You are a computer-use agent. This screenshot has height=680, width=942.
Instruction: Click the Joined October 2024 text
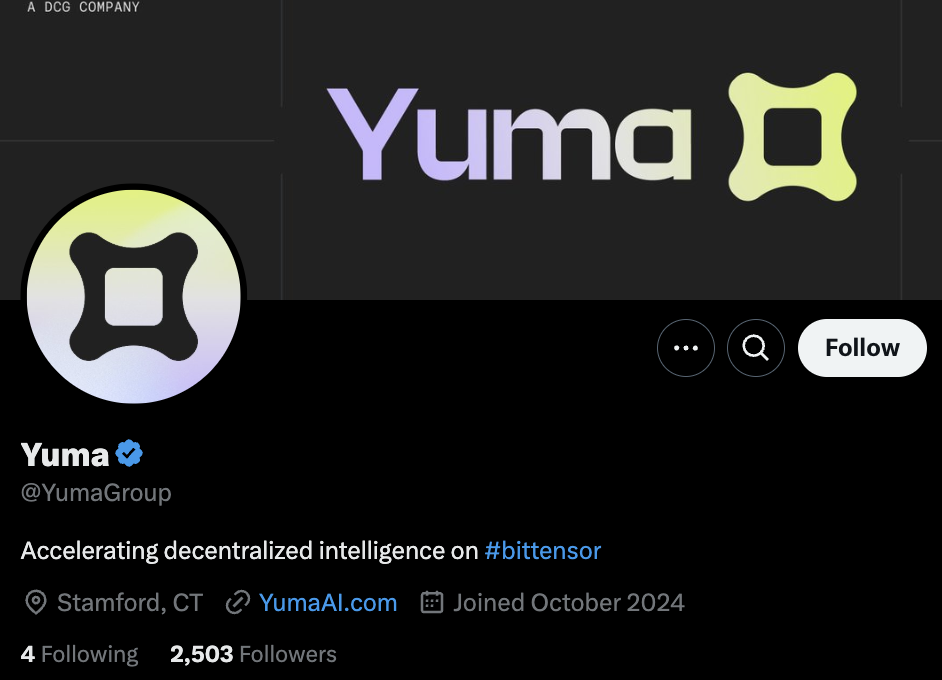(568, 602)
